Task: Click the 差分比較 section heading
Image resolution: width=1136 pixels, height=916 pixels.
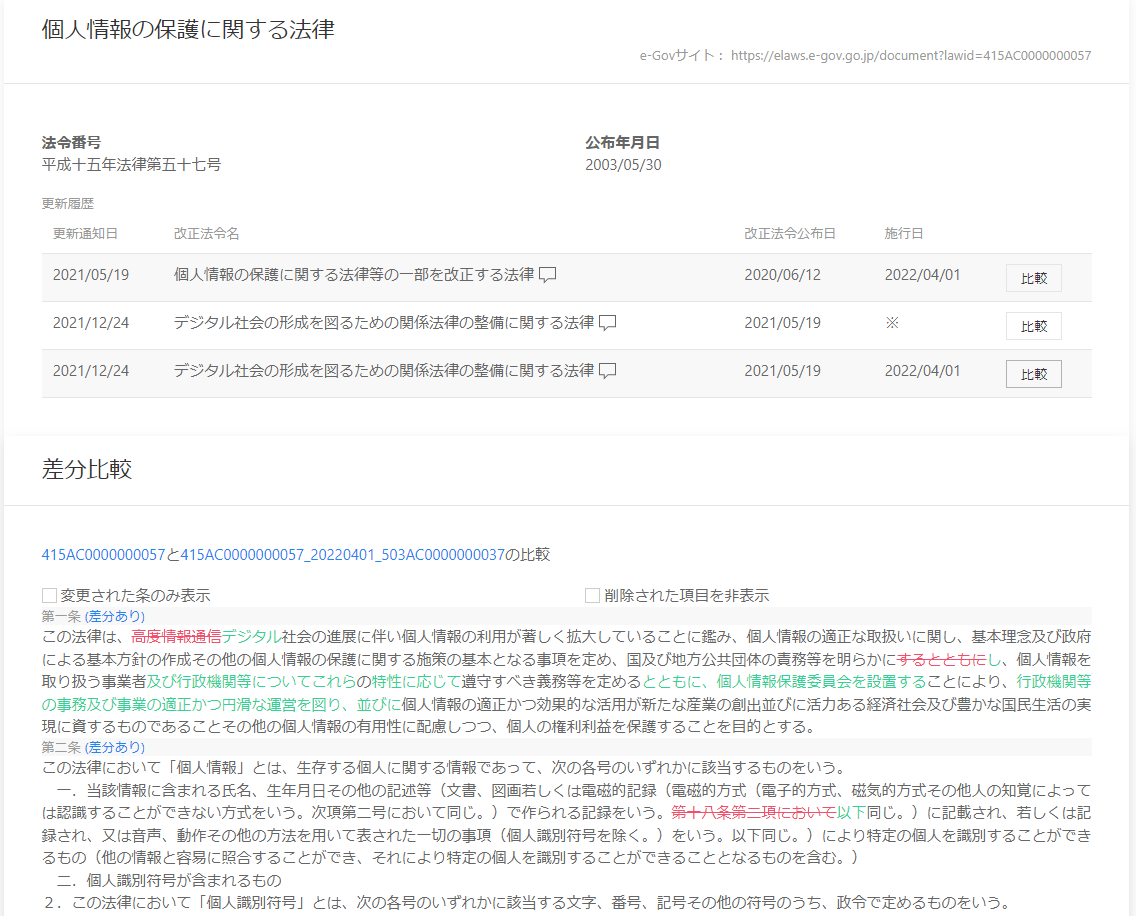Action: point(87,470)
